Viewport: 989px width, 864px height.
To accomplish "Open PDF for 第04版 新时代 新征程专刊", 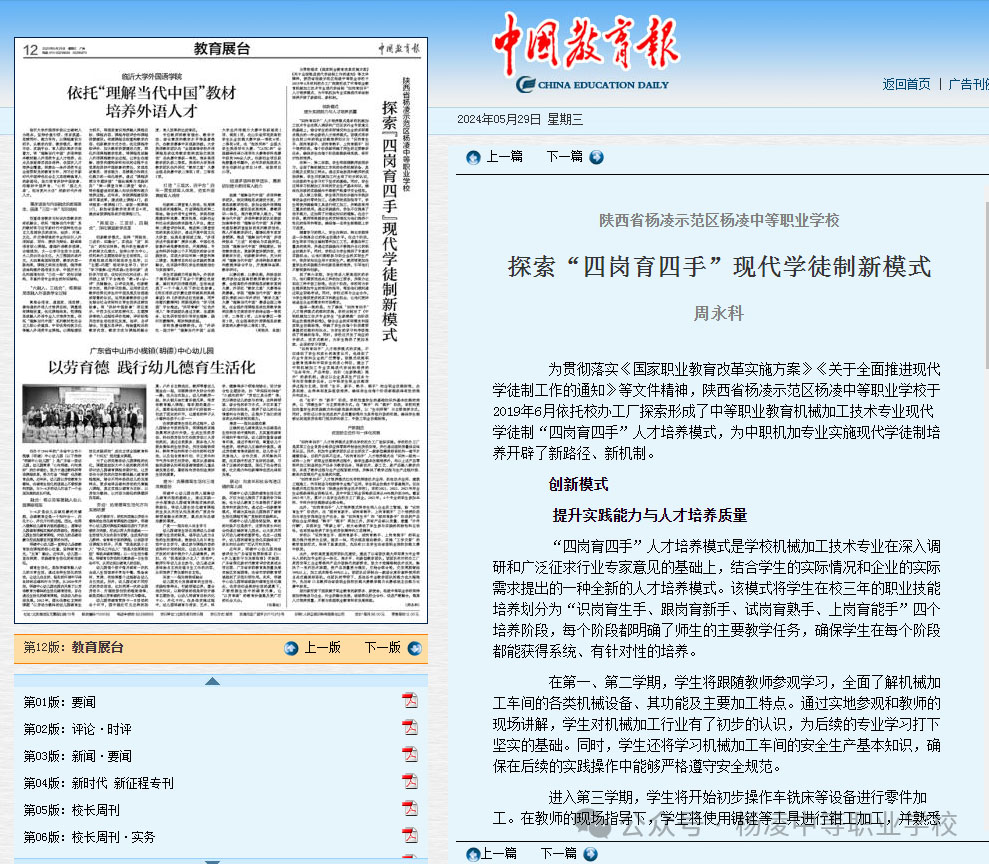I will 409,782.
